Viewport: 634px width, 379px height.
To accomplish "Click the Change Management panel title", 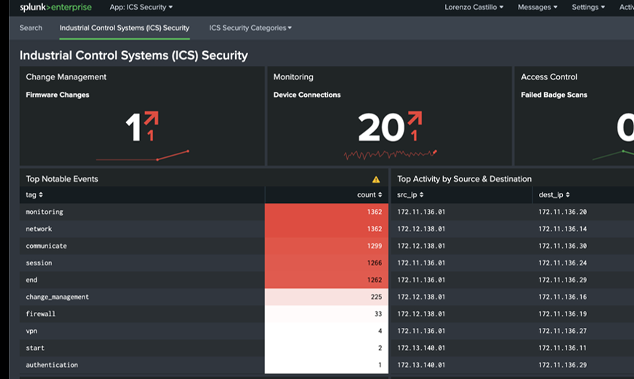I will point(66,77).
